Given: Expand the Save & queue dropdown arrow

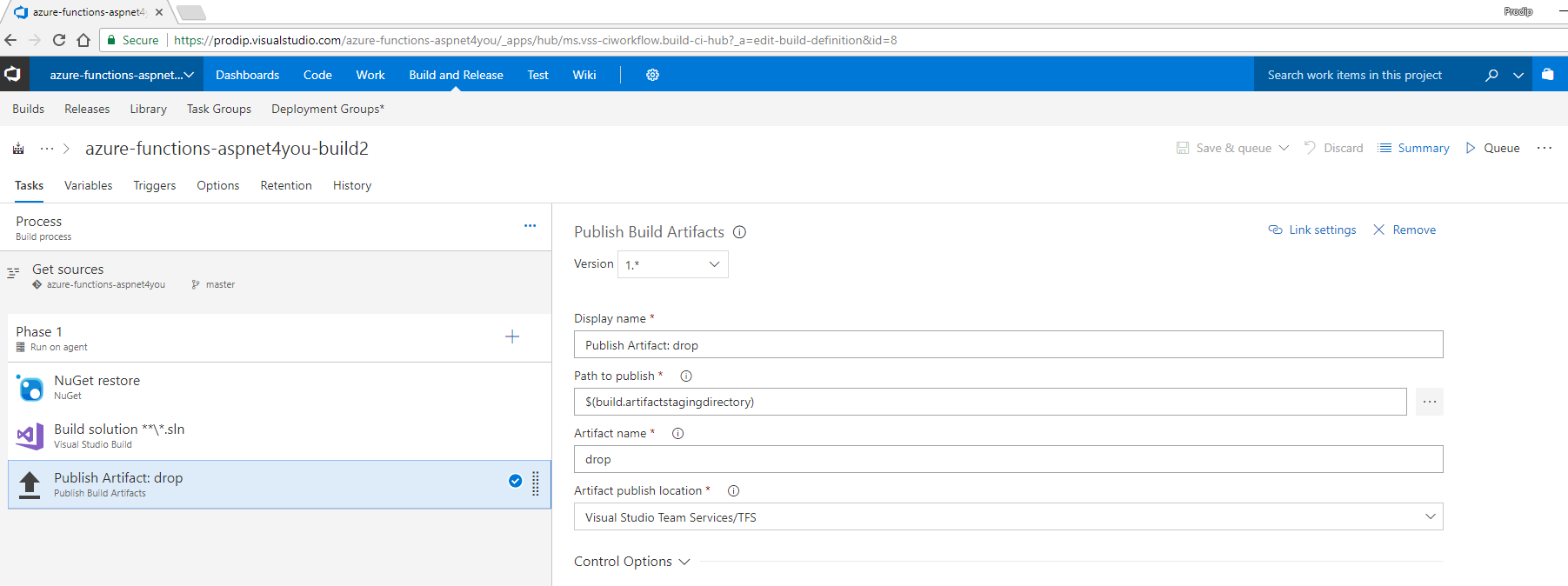Looking at the screenshot, I should point(1284,148).
